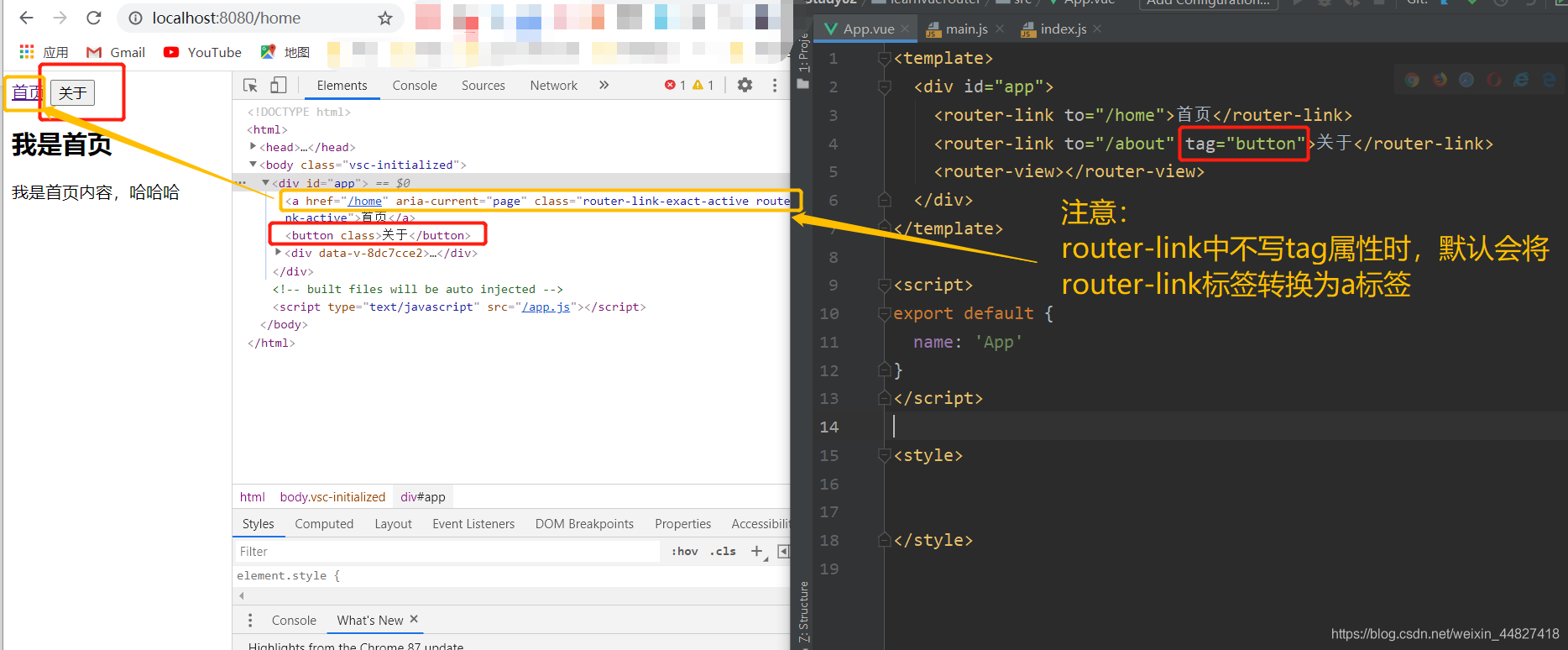The image size is (1568, 650).
Task: Open the DOM Breakpoints pane tab
Action: 584,524
